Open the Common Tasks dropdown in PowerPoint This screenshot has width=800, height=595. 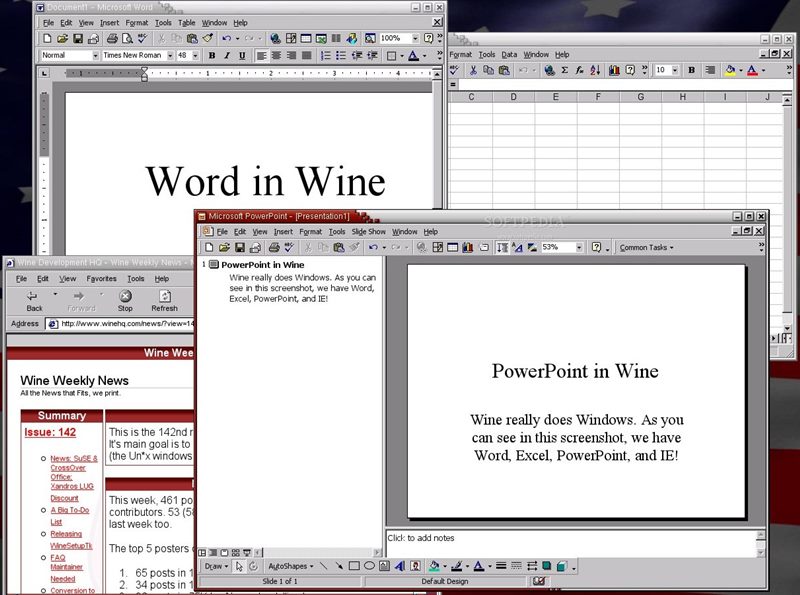click(648, 247)
